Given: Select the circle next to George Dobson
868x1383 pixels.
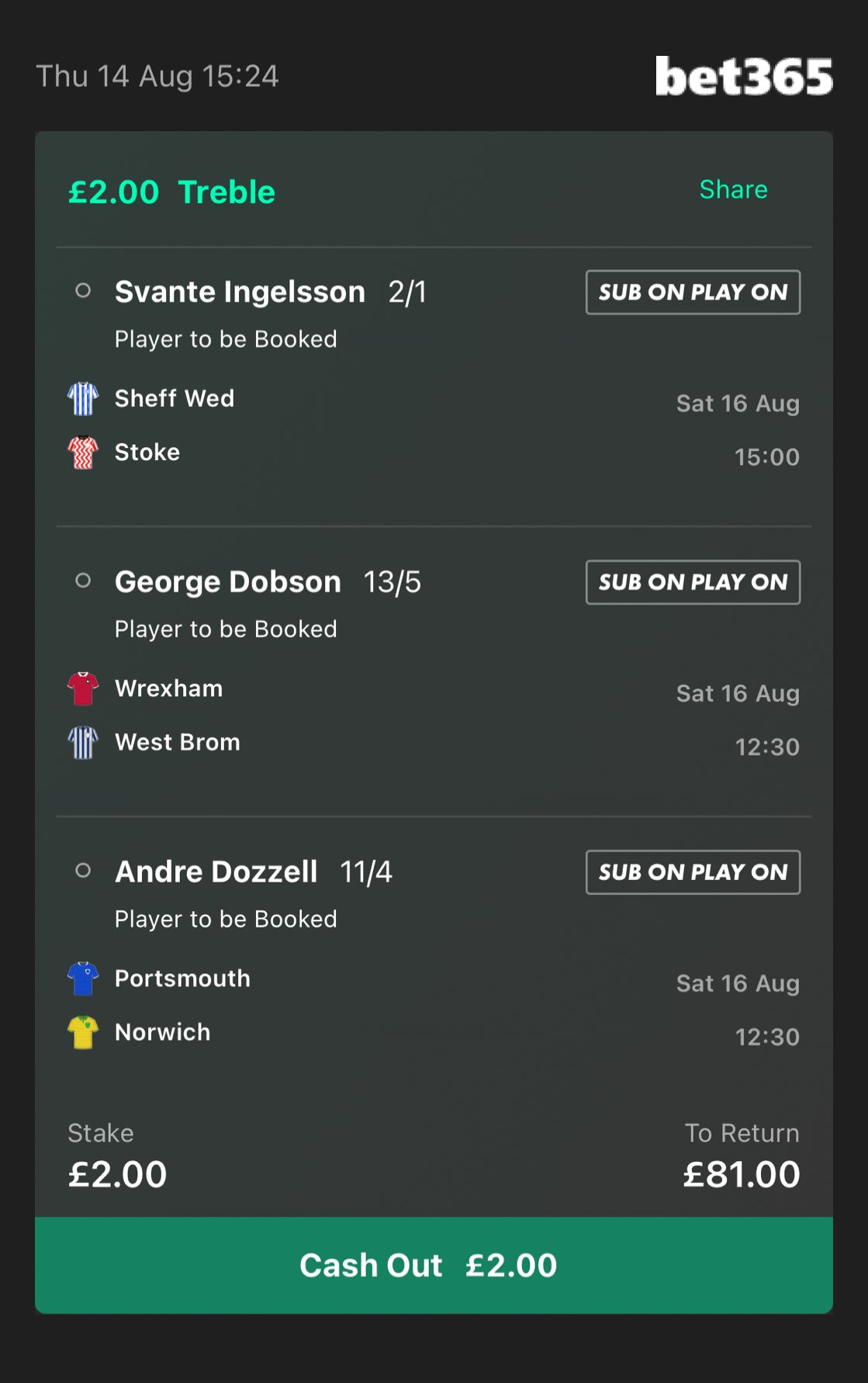Looking at the screenshot, I should tap(83, 581).
